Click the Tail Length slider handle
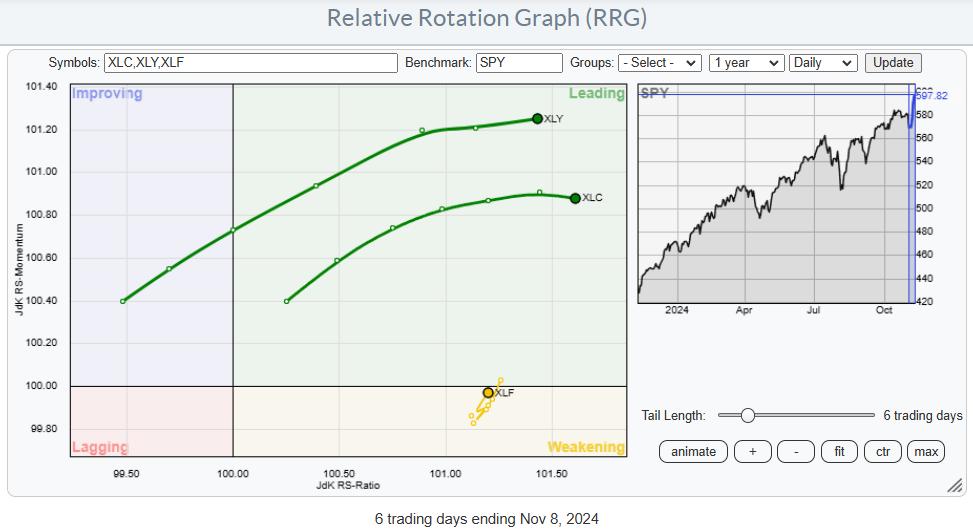Image resolution: width=973 pixels, height=530 pixels. click(x=747, y=415)
